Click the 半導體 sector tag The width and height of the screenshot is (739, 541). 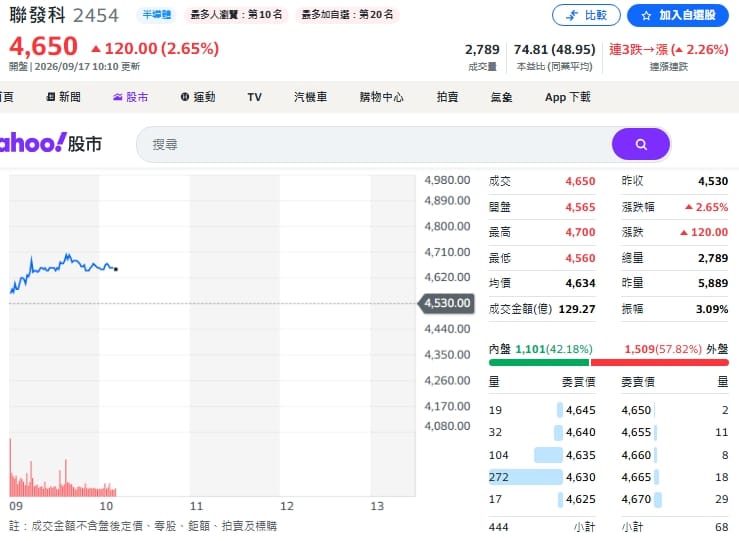(156, 15)
